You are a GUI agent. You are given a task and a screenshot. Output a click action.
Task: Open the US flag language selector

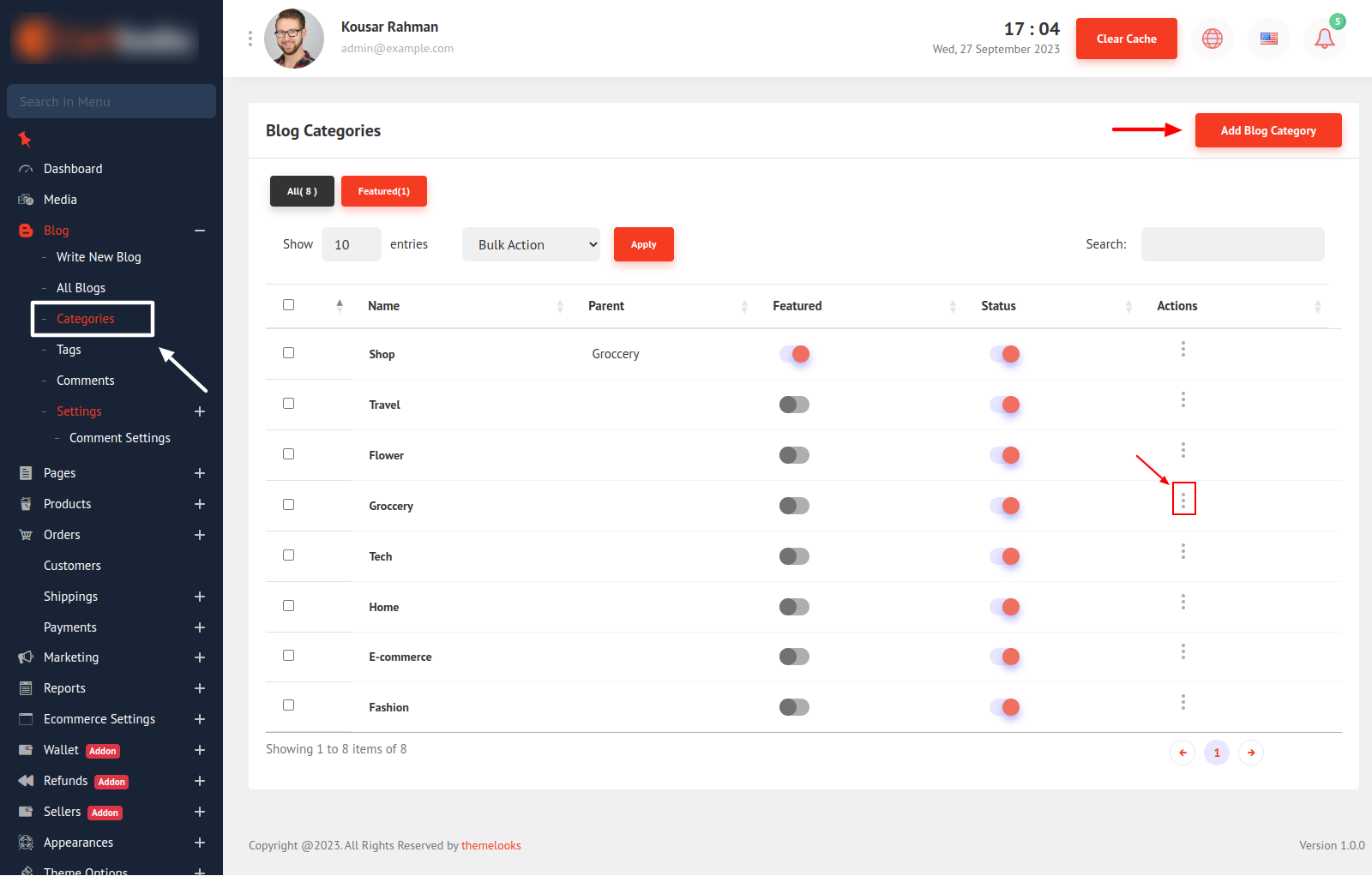click(x=1268, y=39)
